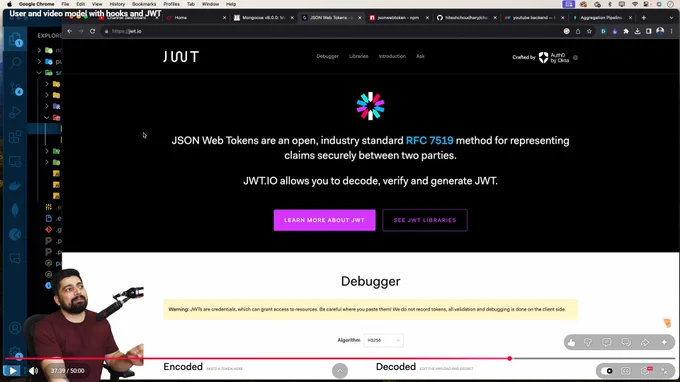The width and height of the screenshot is (680, 382).
Task: Mute the video volume
Action: click(33, 371)
